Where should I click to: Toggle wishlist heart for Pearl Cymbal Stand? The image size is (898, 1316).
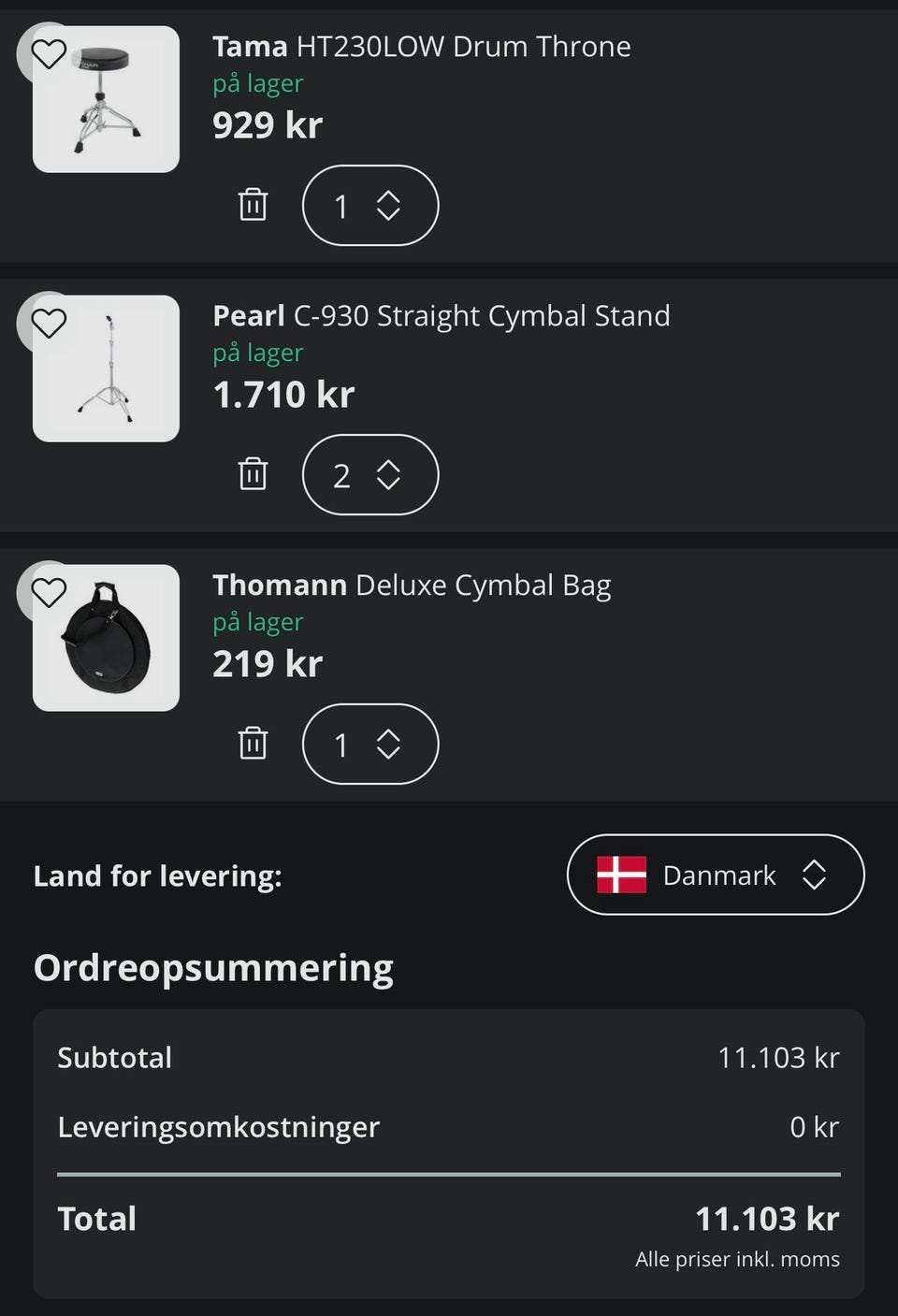point(49,324)
